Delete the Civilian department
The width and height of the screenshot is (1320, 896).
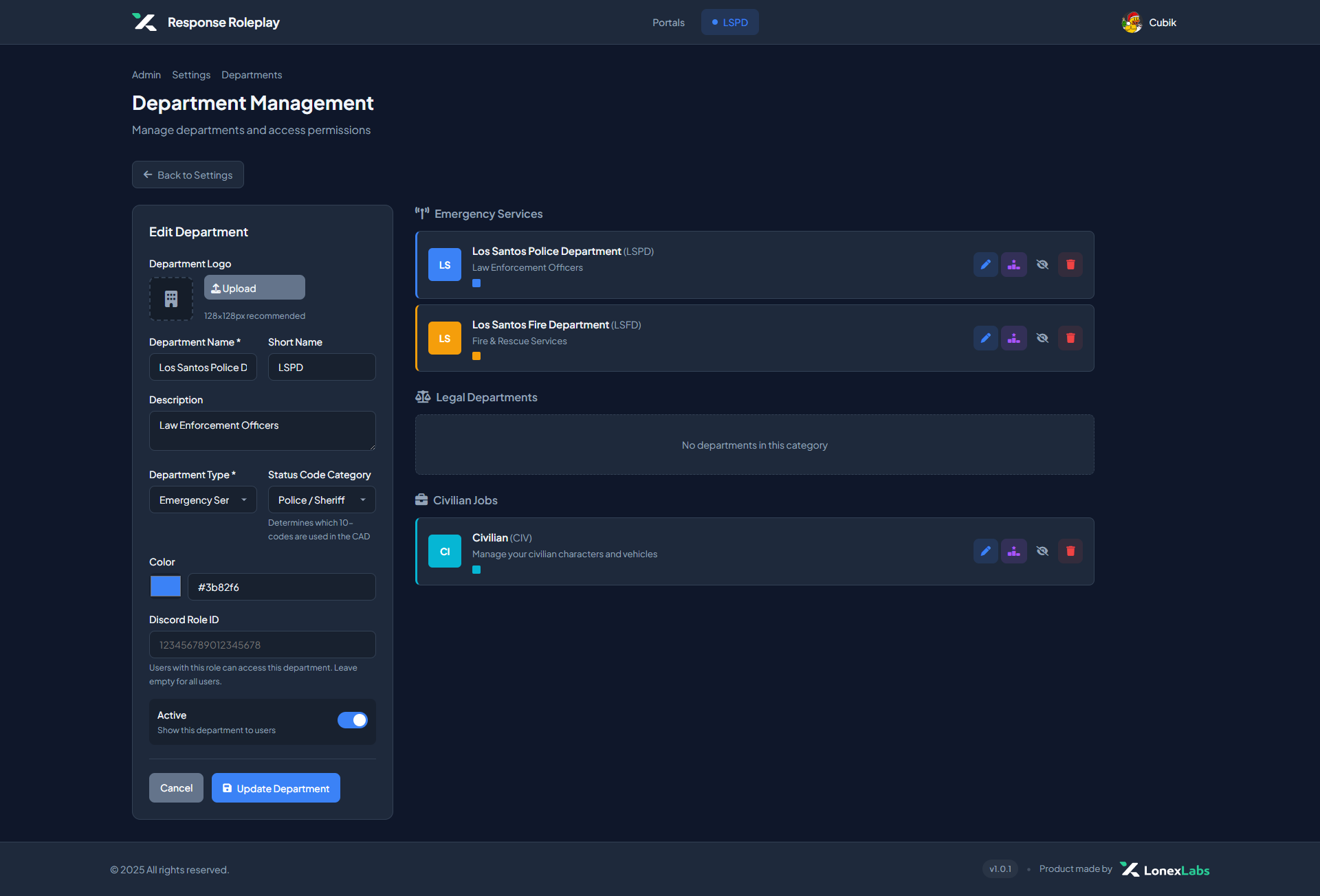1070,551
